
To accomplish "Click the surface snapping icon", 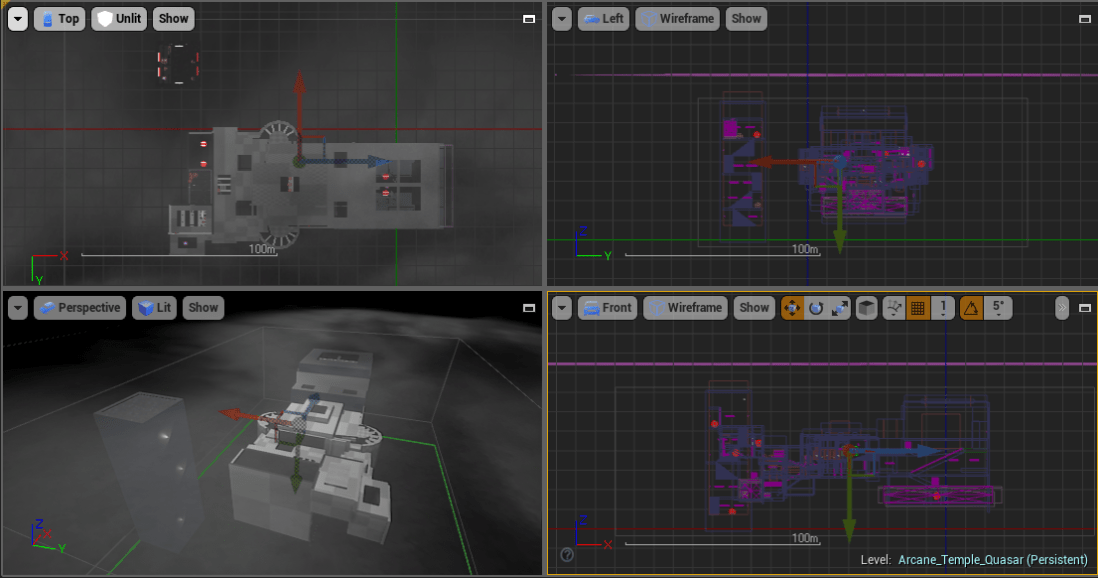I will coord(892,308).
